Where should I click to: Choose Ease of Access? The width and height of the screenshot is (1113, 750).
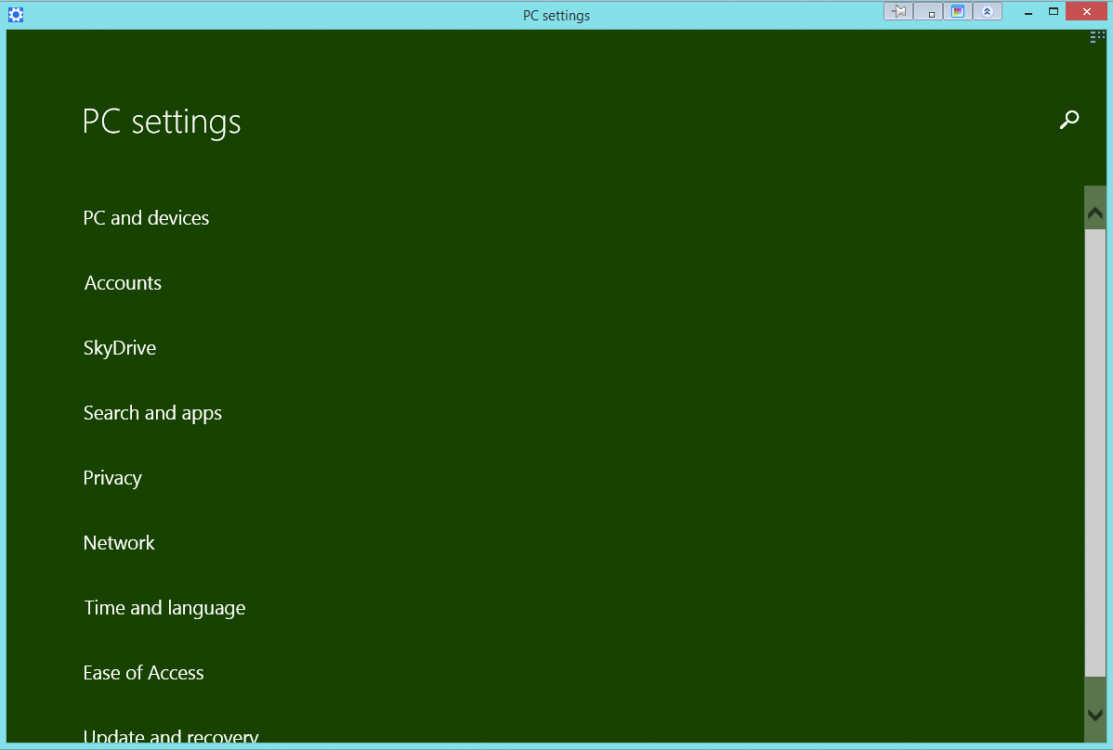tap(144, 673)
